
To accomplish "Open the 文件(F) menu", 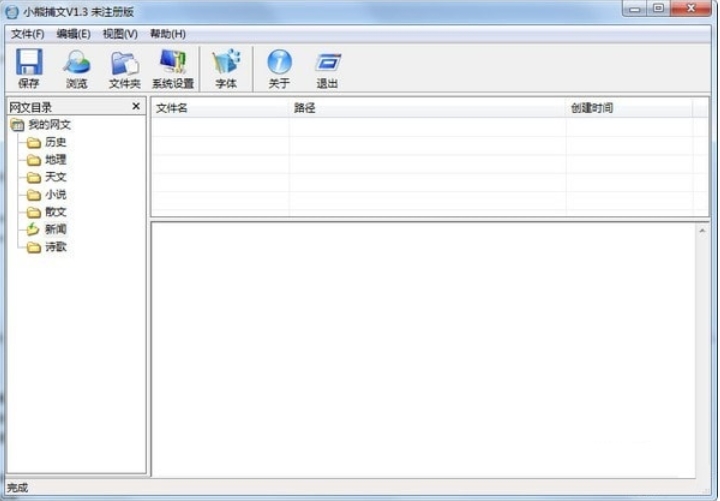I will click(x=28, y=34).
